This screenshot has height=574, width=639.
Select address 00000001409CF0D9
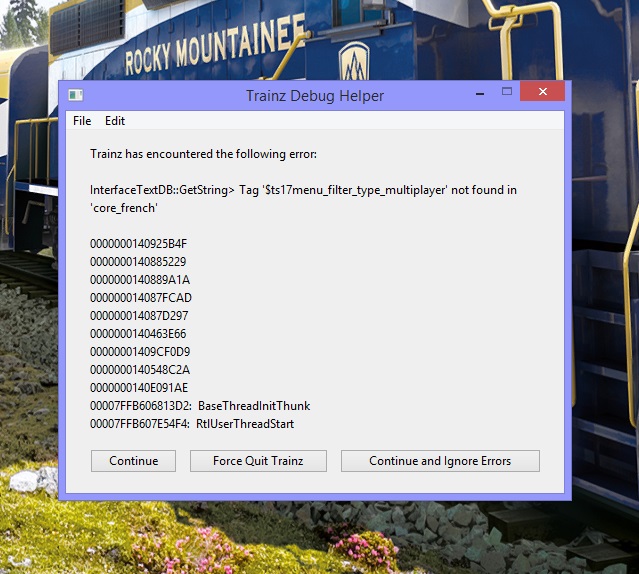[x=140, y=352]
